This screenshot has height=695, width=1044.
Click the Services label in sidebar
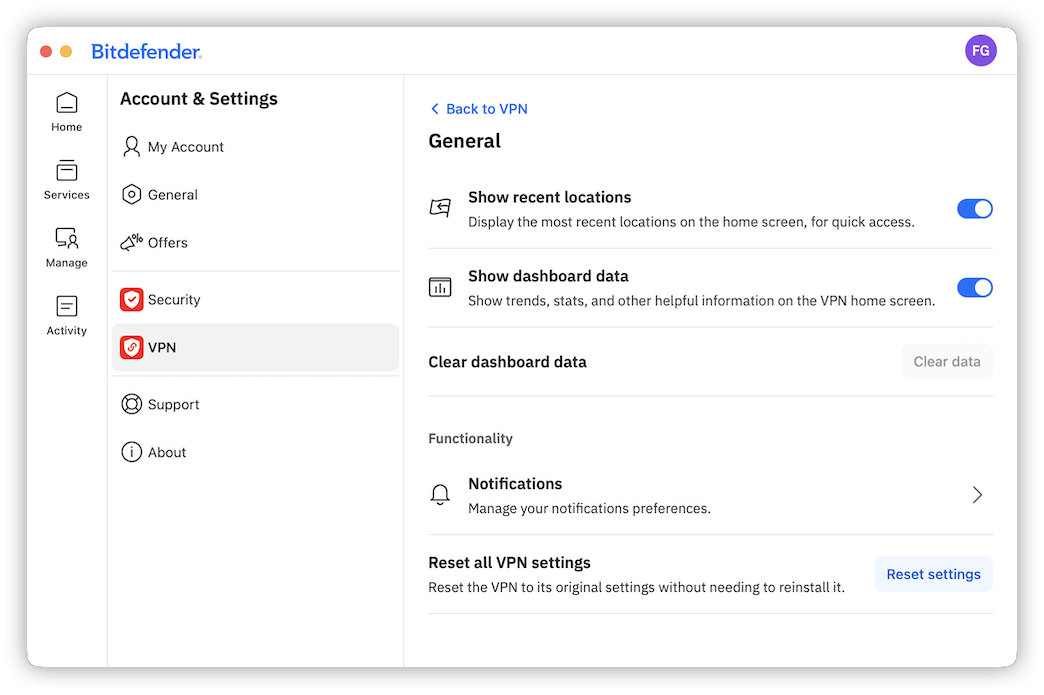67,194
